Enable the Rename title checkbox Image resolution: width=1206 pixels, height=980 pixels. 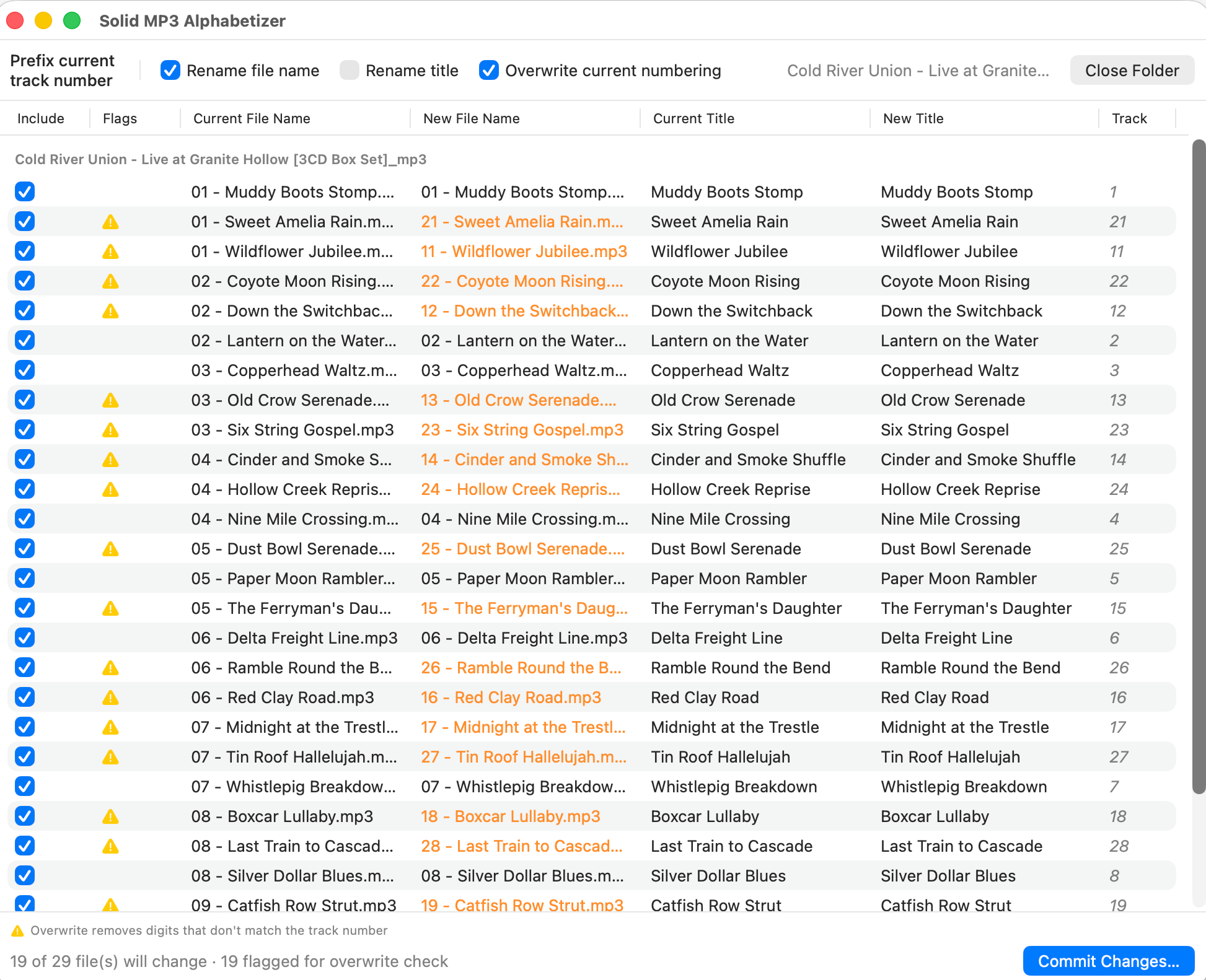point(350,71)
